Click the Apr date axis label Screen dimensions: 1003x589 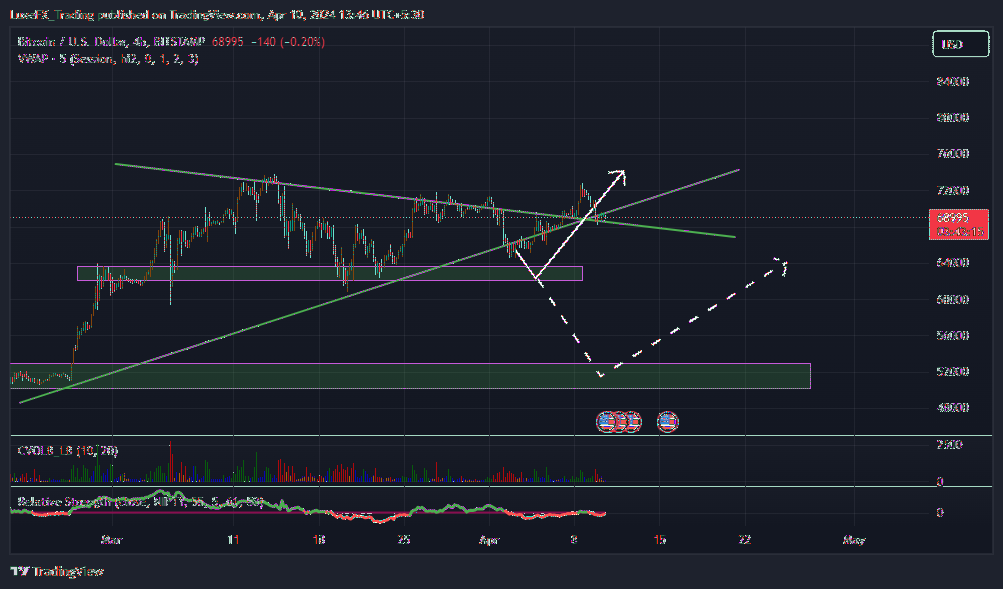pyautogui.click(x=489, y=540)
